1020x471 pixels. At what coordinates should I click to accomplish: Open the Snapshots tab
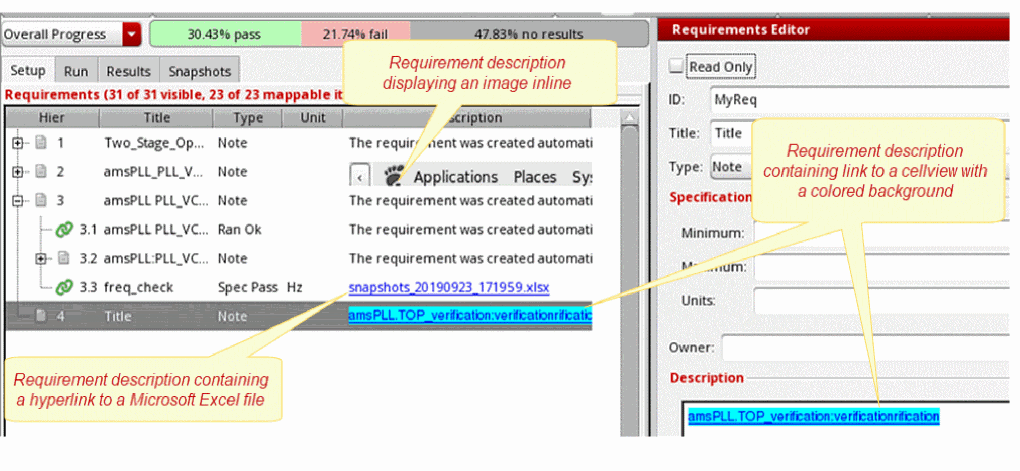(x=199, y=72)
